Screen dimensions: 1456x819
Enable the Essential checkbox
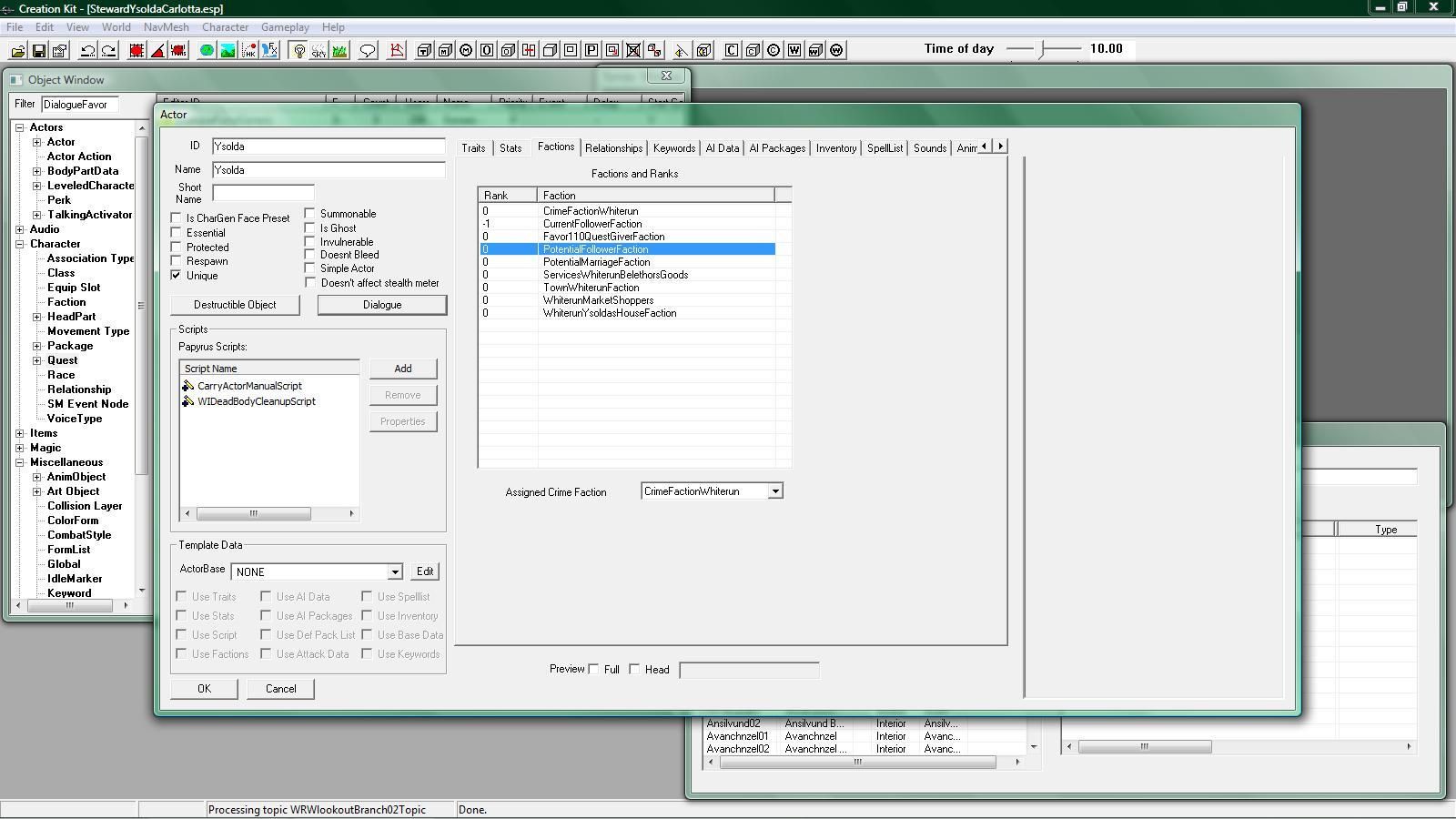(176, 233)
